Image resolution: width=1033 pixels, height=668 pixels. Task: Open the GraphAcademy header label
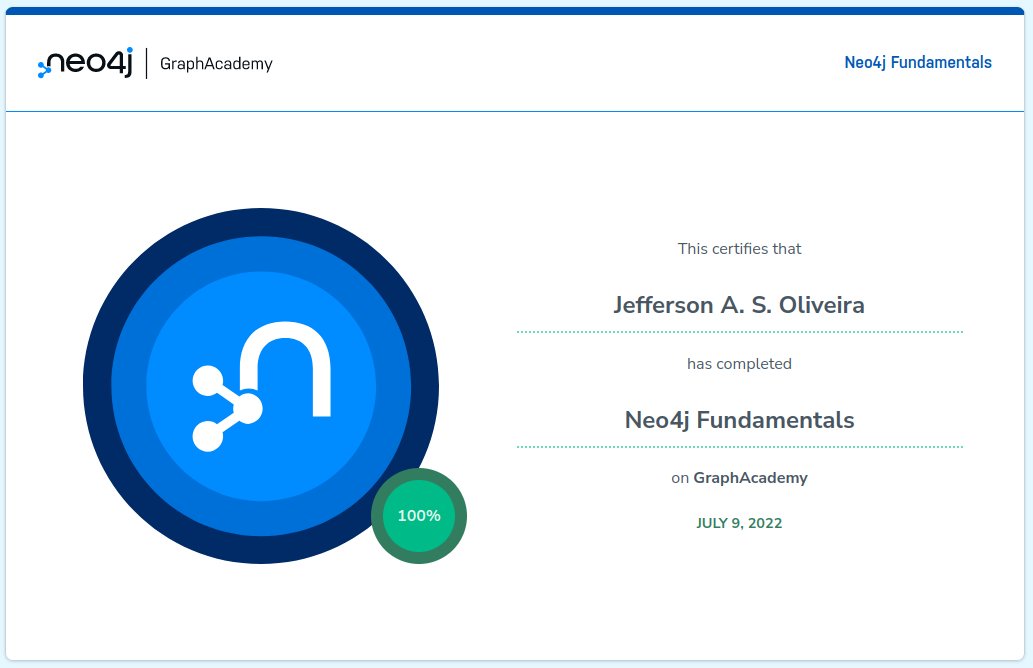[216, 64]
